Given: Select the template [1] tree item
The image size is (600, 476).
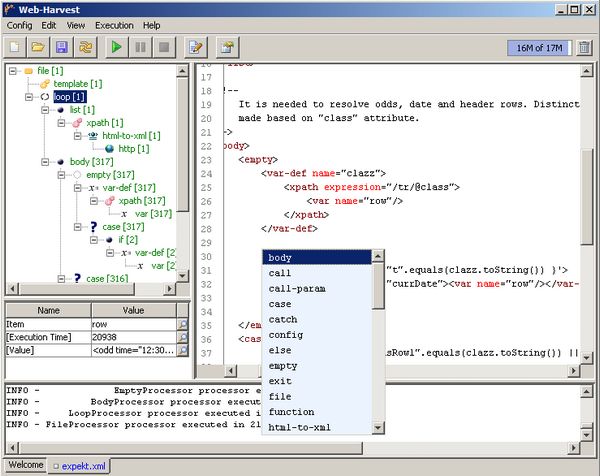Looking at the screenshot, I should pos(78,84).
